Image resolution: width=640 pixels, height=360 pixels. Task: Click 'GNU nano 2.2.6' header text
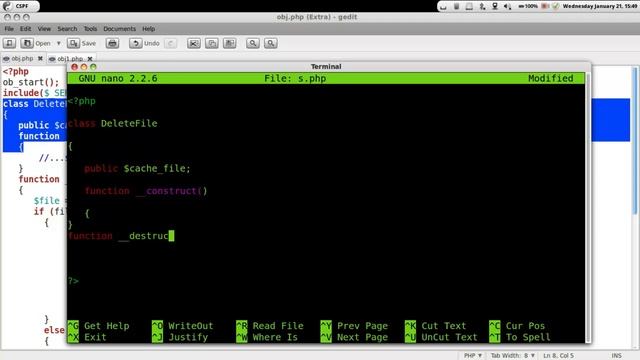[x=118, y=78]
